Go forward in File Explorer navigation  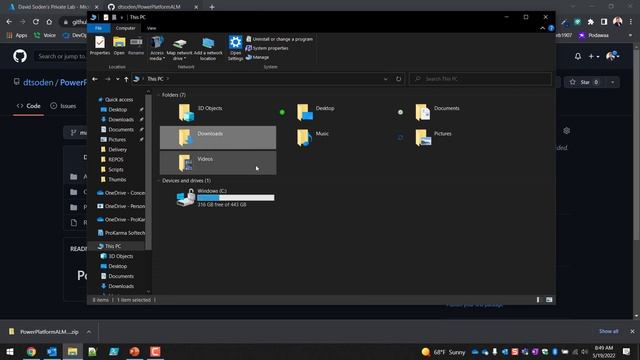108,79
